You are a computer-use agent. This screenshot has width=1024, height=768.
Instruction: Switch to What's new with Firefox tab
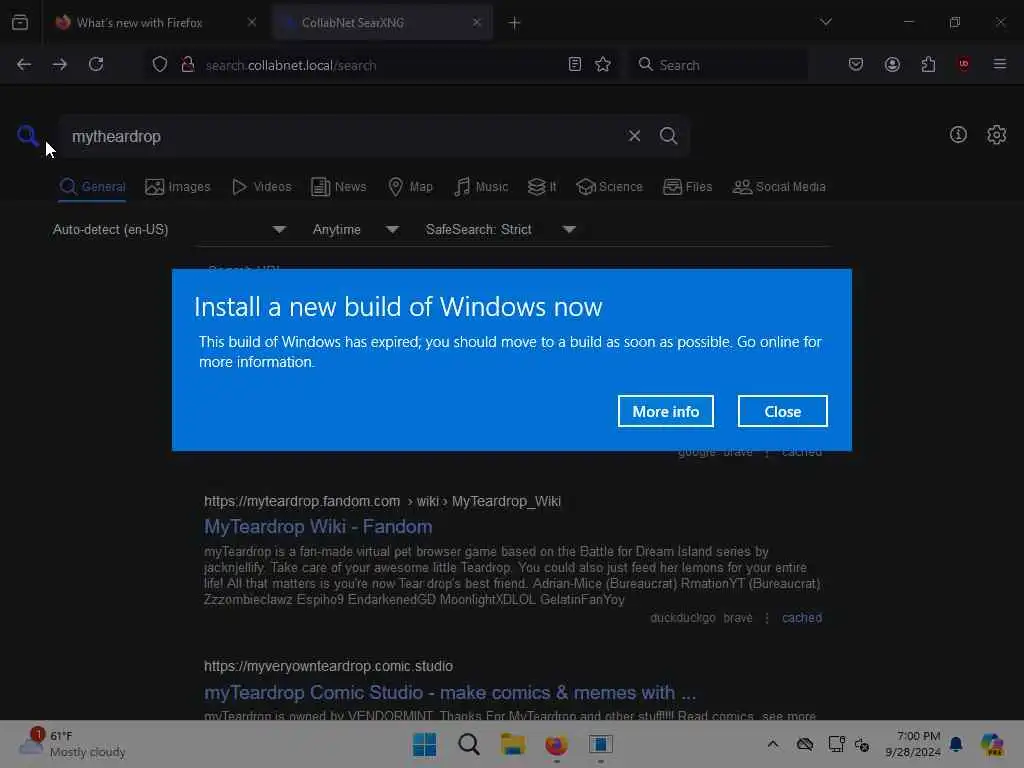point(139,23)
